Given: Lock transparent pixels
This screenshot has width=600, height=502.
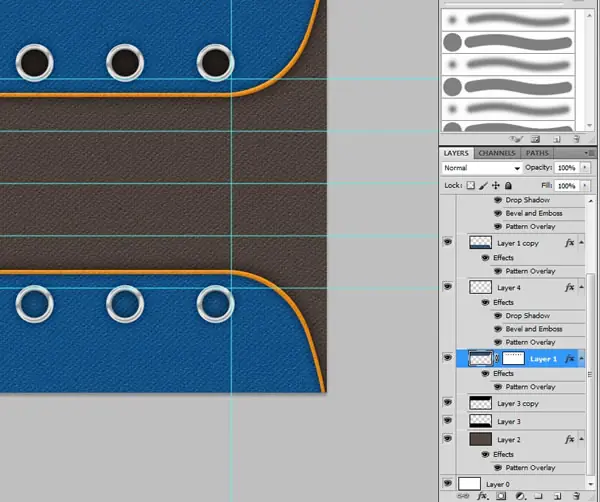Looking at the screenshot, I should tap(471, 186).
